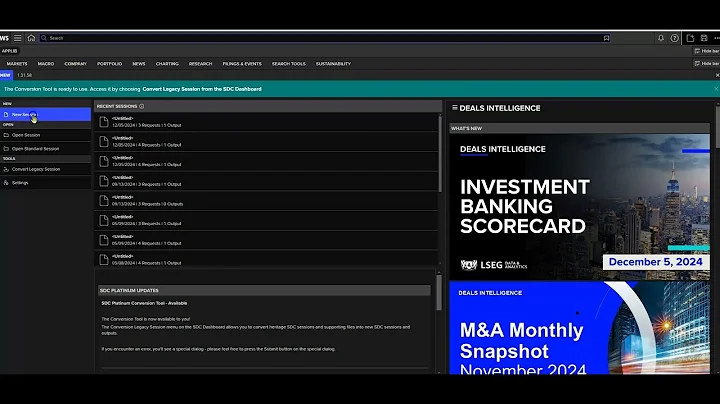
Task: Click the Settings icon in the sidebar
Action: [x=6, y=183]
